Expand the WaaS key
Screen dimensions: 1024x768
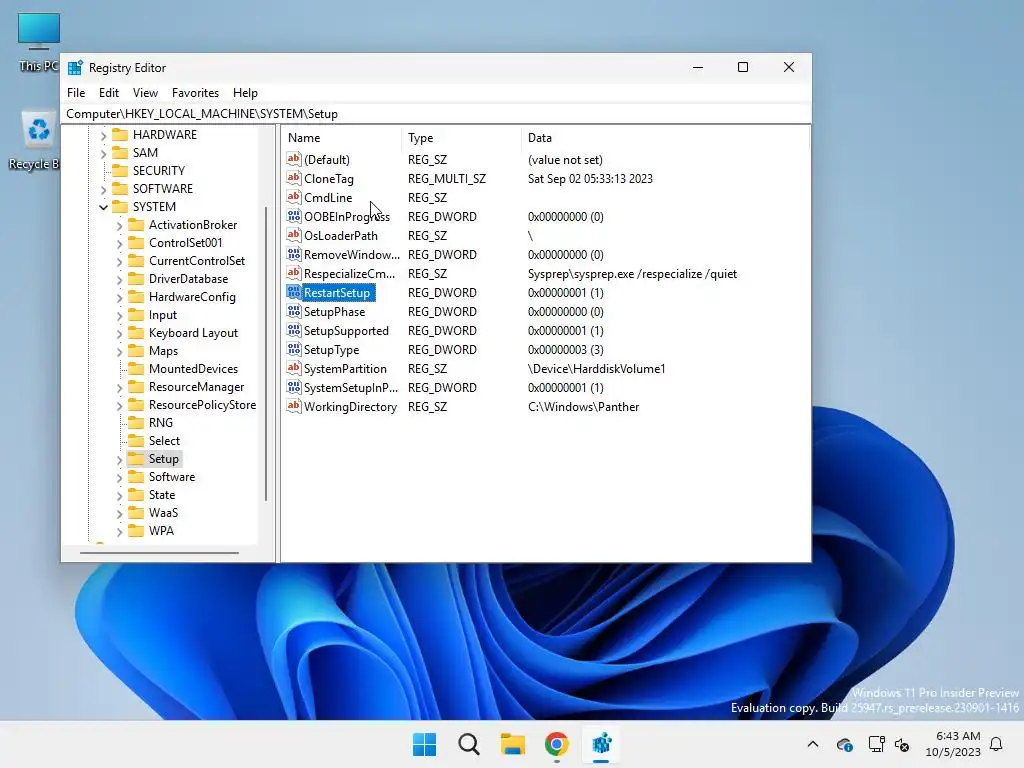[119, 513]
